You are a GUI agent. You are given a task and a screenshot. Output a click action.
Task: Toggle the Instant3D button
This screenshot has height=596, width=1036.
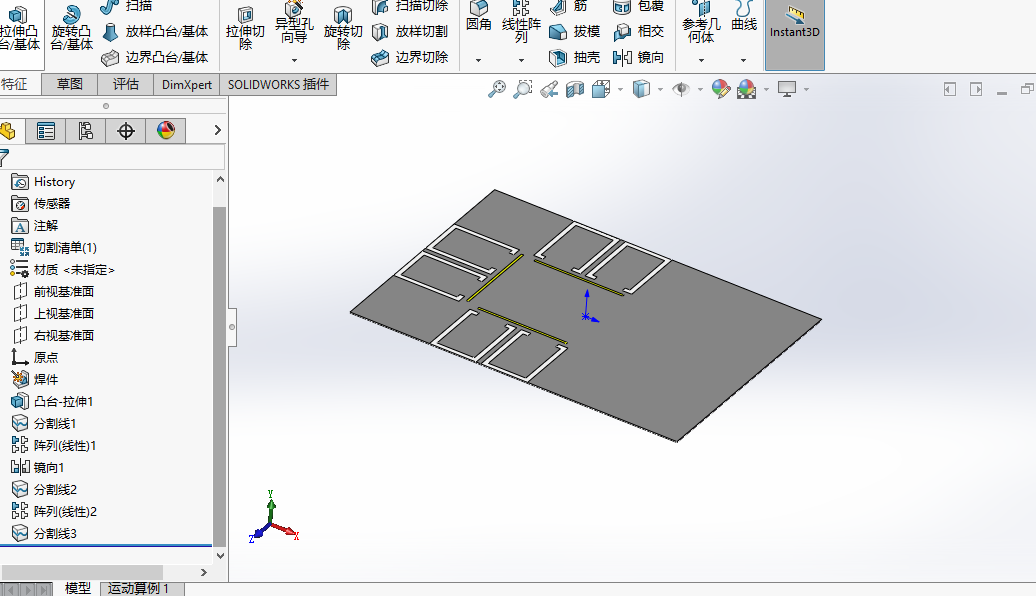click(794, 27)
